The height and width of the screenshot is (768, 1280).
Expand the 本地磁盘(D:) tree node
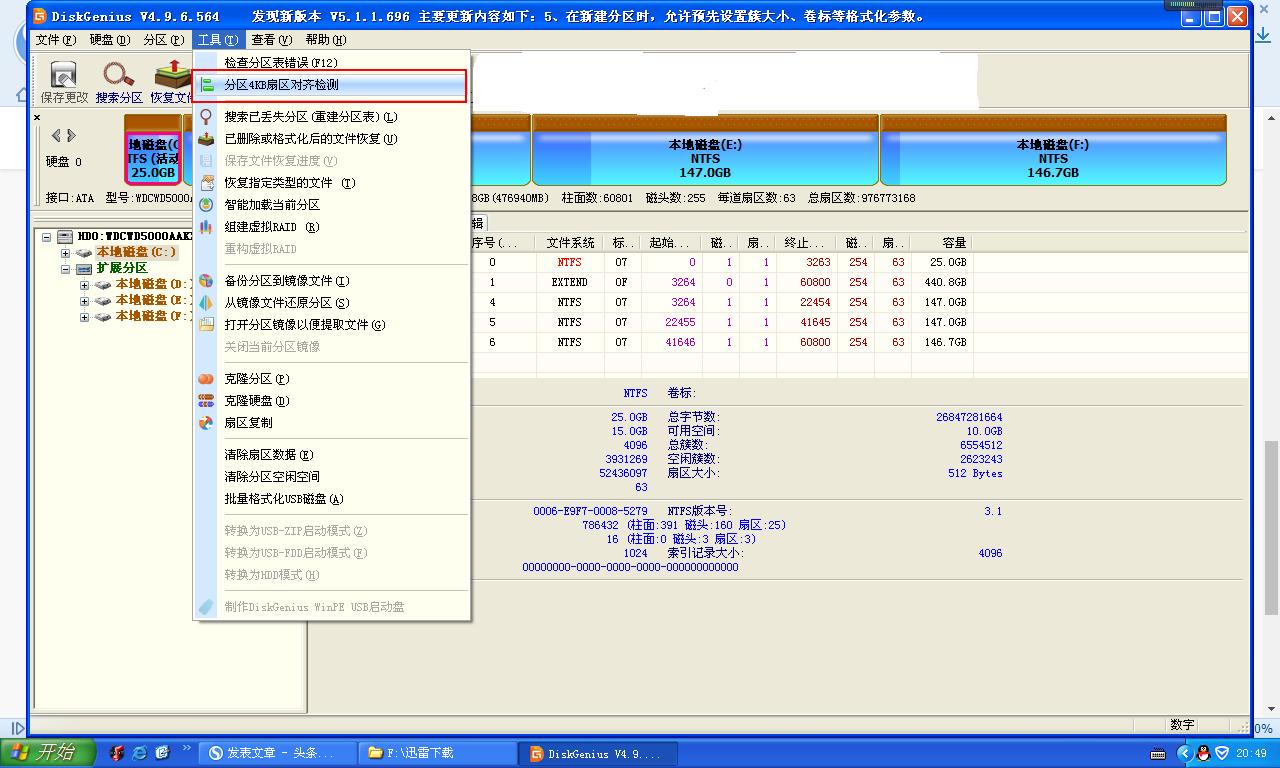[85, 285]
